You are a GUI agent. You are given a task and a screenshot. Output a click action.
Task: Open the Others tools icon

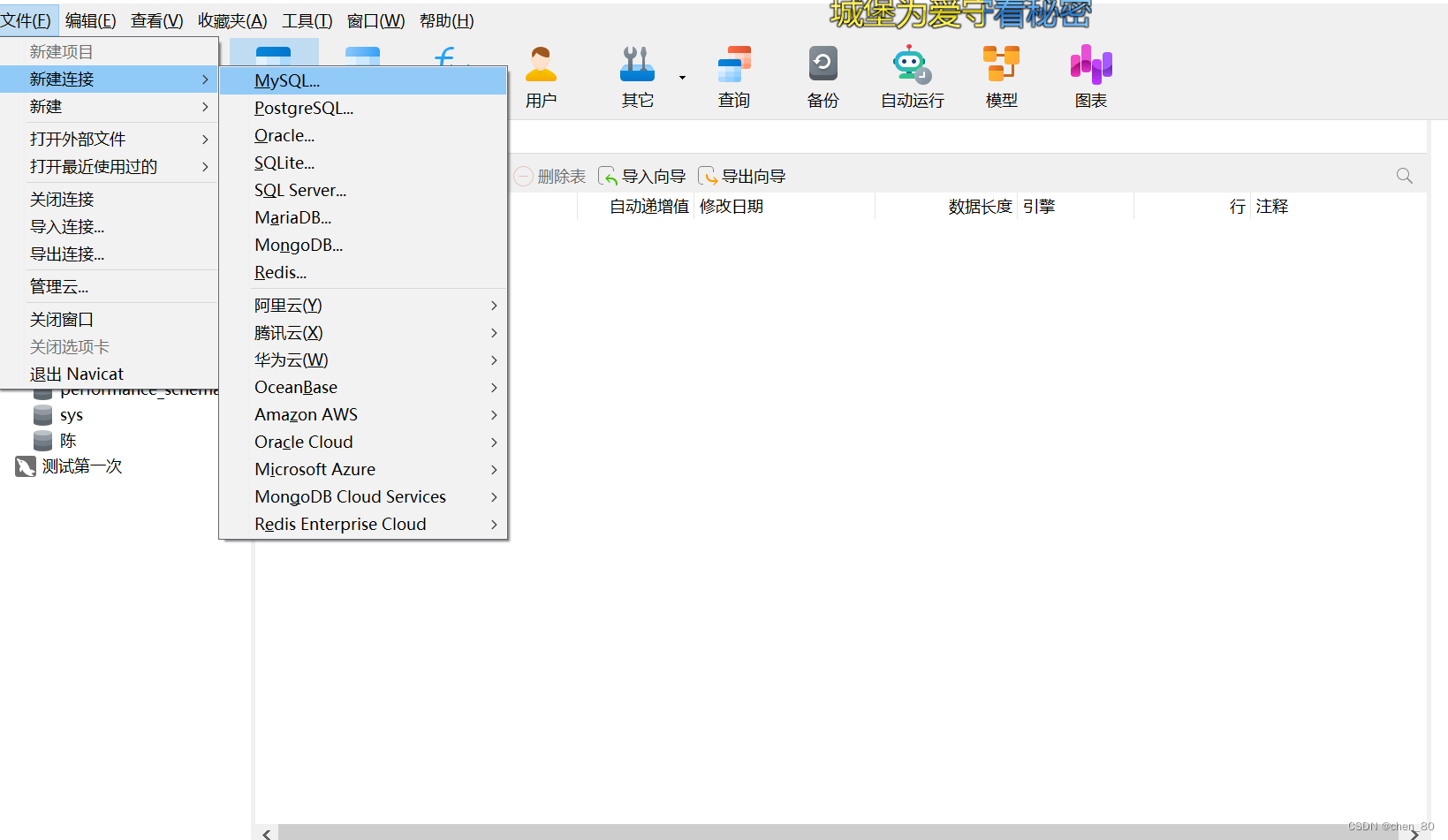[x=637, y=64]
